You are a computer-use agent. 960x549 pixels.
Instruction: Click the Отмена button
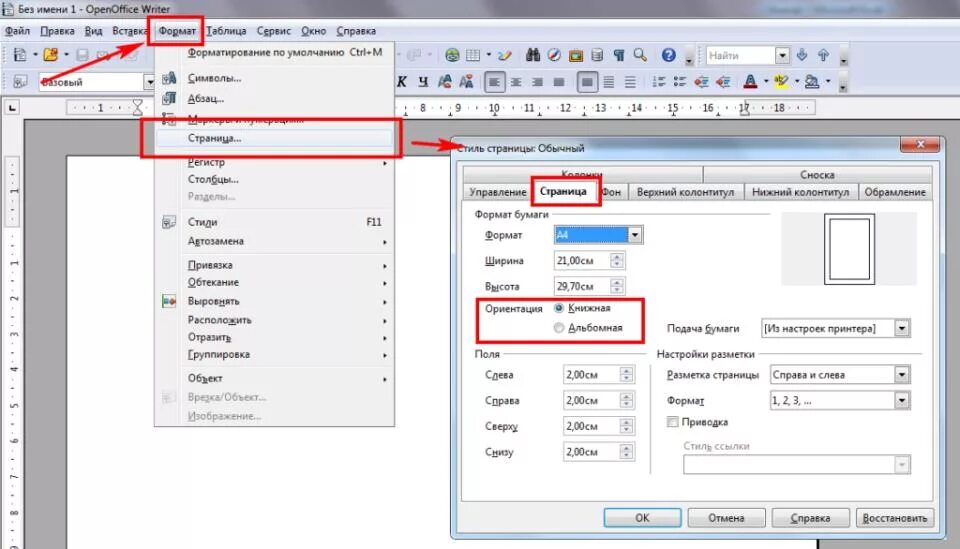coord(726,518)
